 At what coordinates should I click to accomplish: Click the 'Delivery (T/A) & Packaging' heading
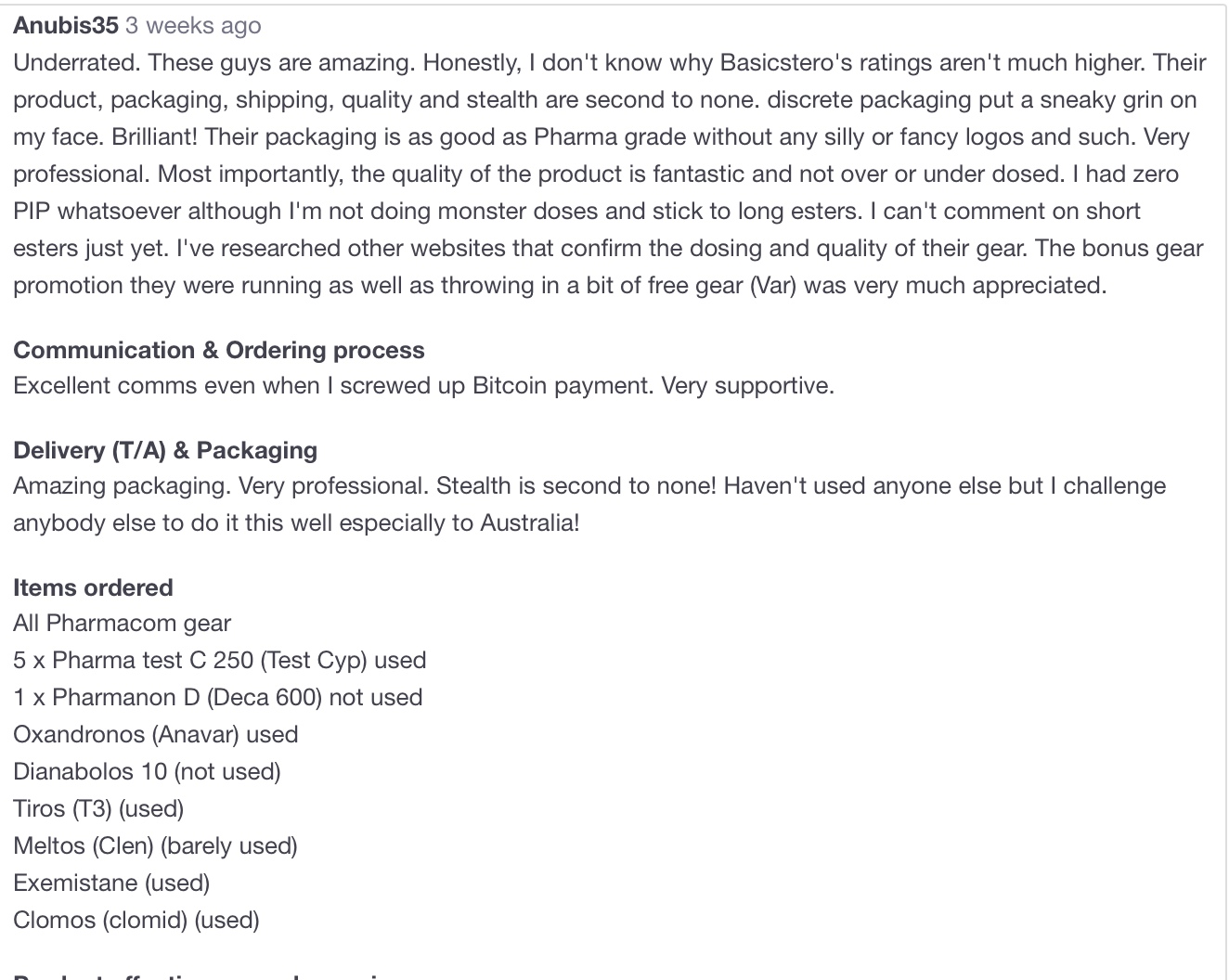click(165, 450)
